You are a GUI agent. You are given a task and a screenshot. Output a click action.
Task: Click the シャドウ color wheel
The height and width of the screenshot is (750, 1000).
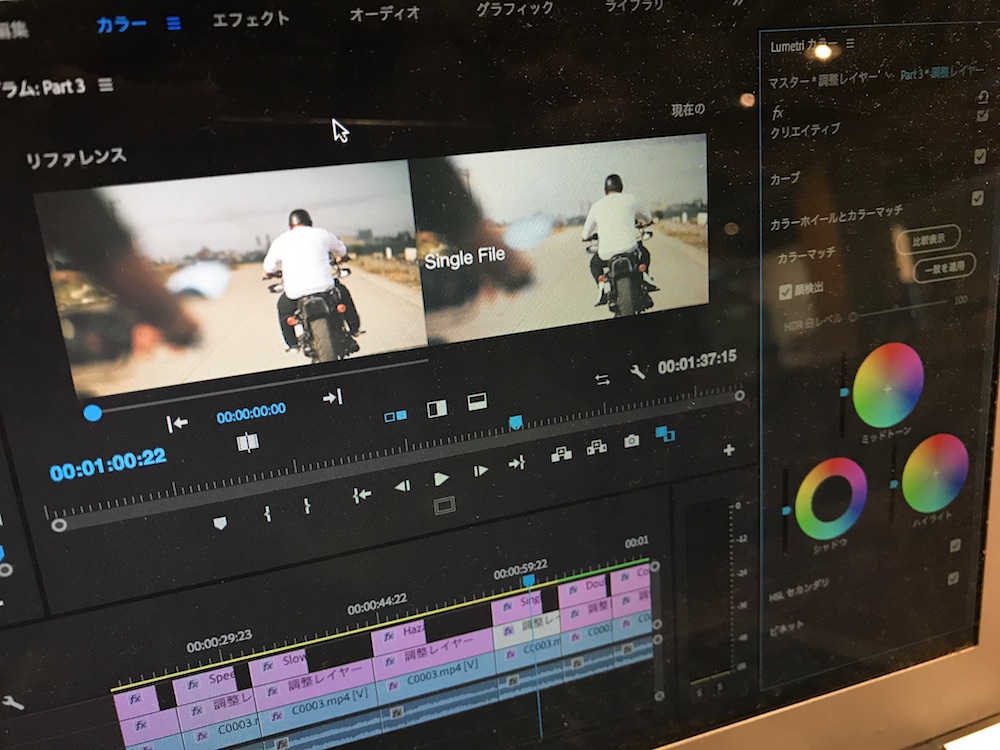831,498
